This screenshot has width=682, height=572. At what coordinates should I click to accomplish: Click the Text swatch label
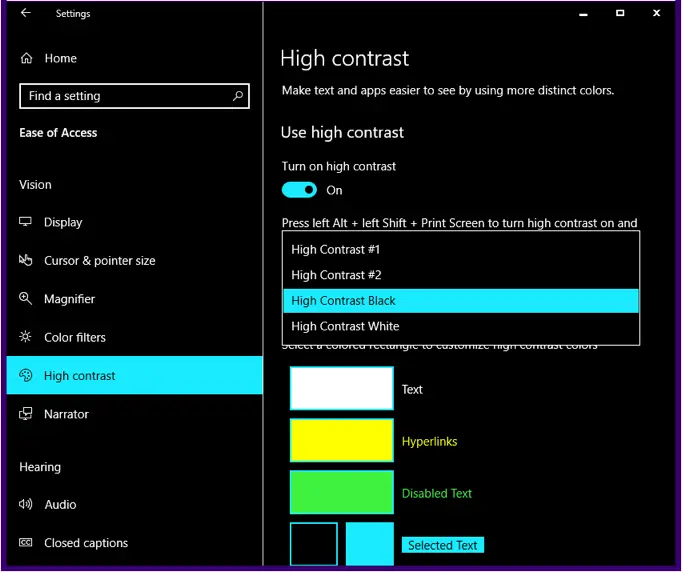tap(412, 389)
